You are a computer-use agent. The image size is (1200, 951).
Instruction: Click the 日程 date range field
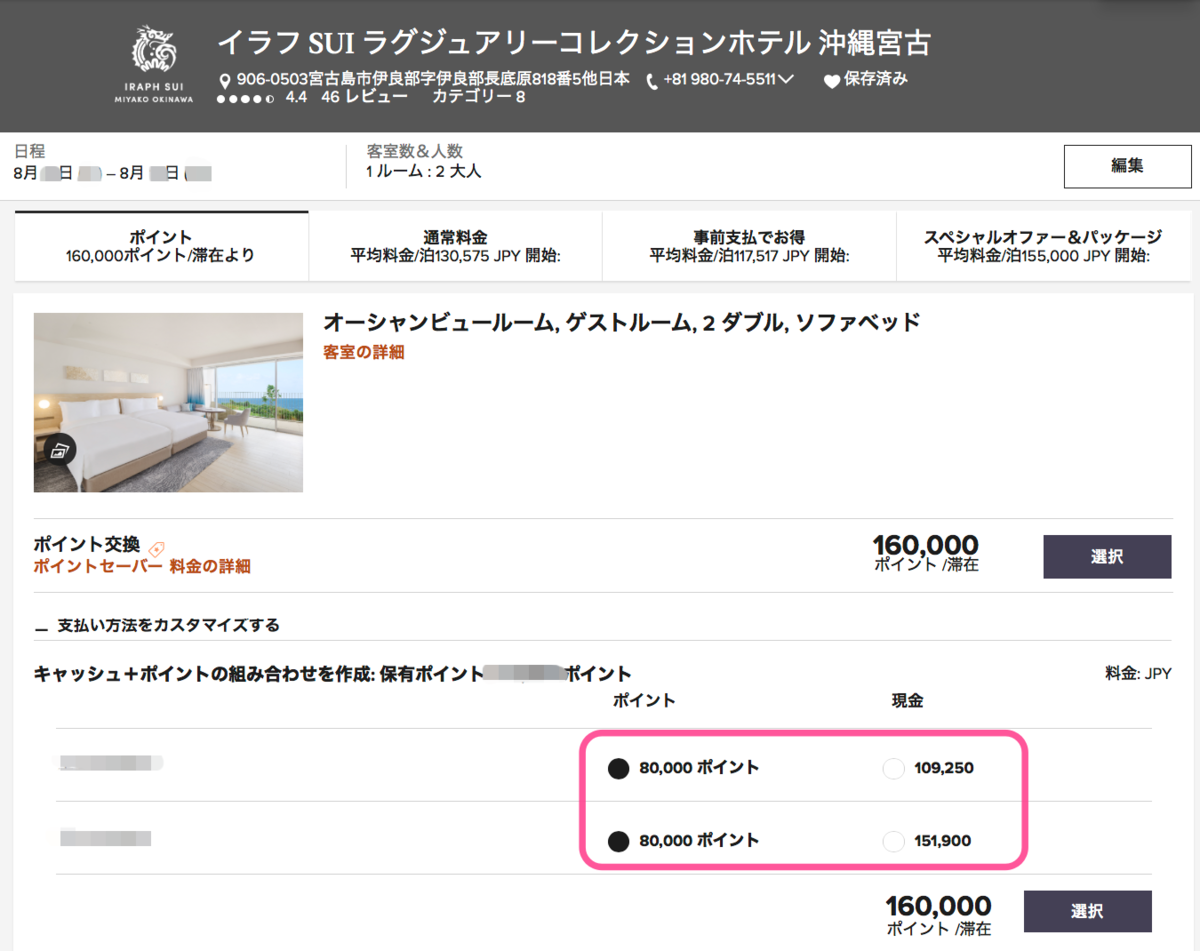[112, 173]
